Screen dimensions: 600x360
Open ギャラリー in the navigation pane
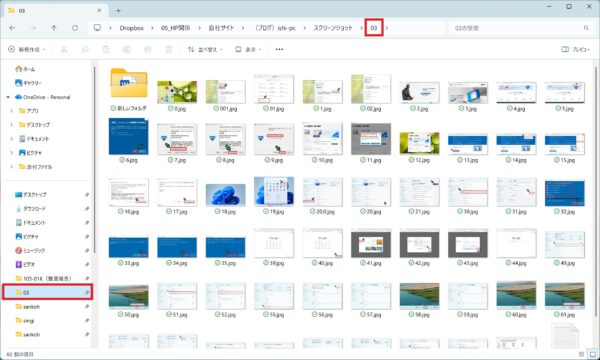click(28, 83)
